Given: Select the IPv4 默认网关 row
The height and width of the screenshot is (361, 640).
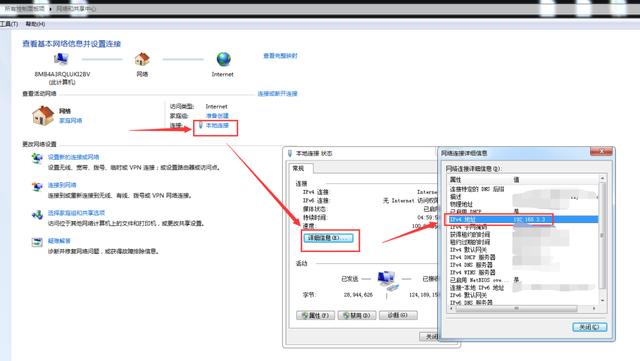Looking at the screenshot, I should [x=523, y=250].
